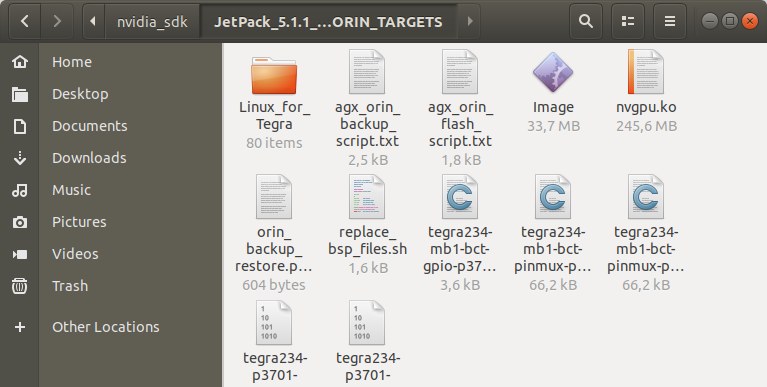
Task: Go to Videos in the sidebar
Action: (75, 254)
